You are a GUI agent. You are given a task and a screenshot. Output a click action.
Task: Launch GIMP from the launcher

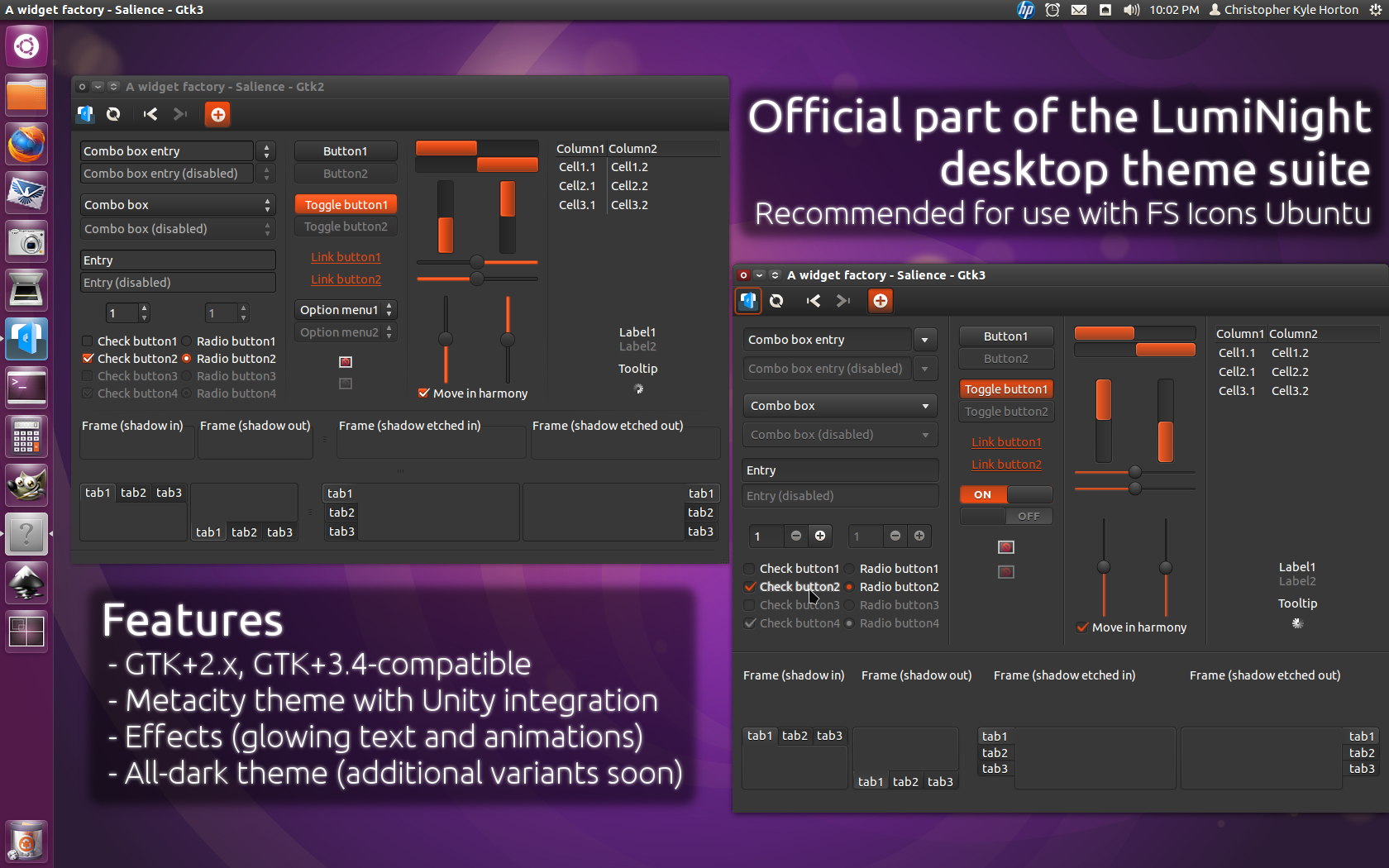coord(26,485)
